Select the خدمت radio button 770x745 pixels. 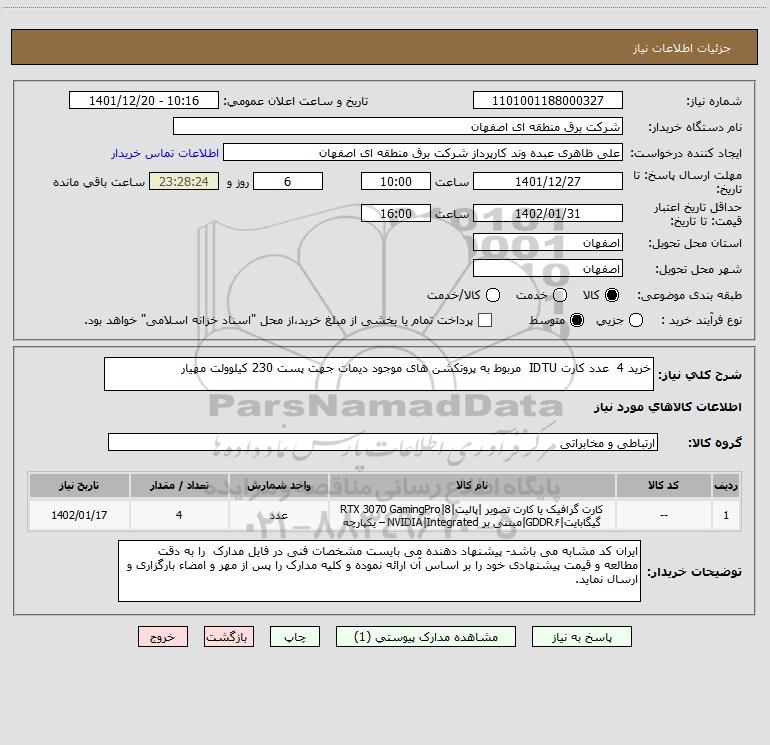pyautogui.click(x=560, y=295)
